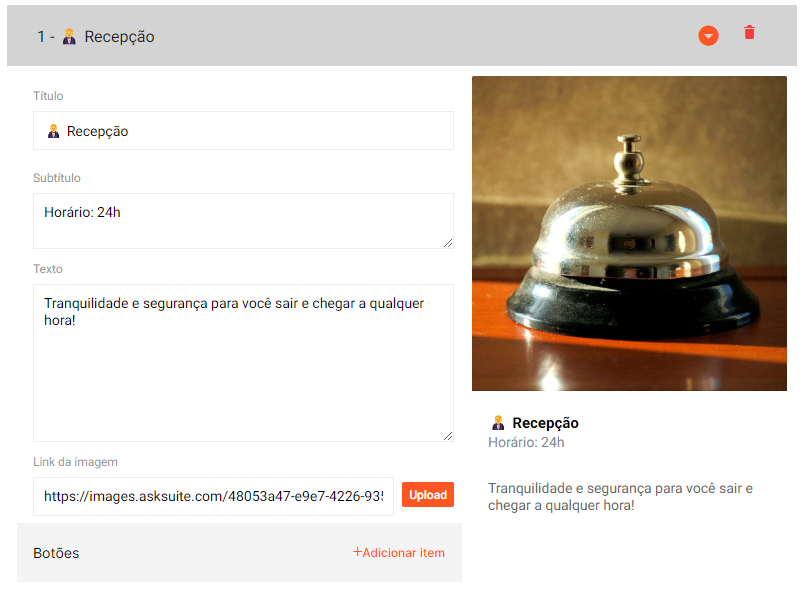Add a button with +Adicionar item
The width and height of the screenshot is (803, 589).
click(x=399, y=553)
